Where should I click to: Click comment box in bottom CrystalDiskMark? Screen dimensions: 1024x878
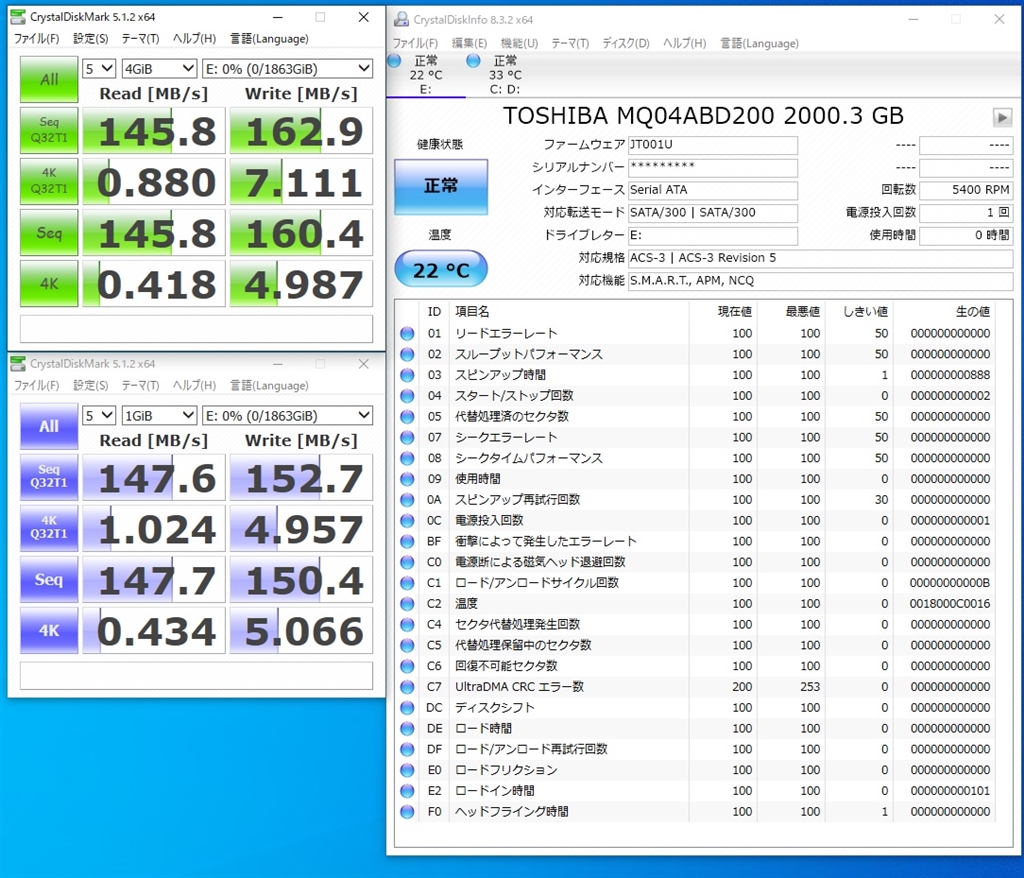197,675
